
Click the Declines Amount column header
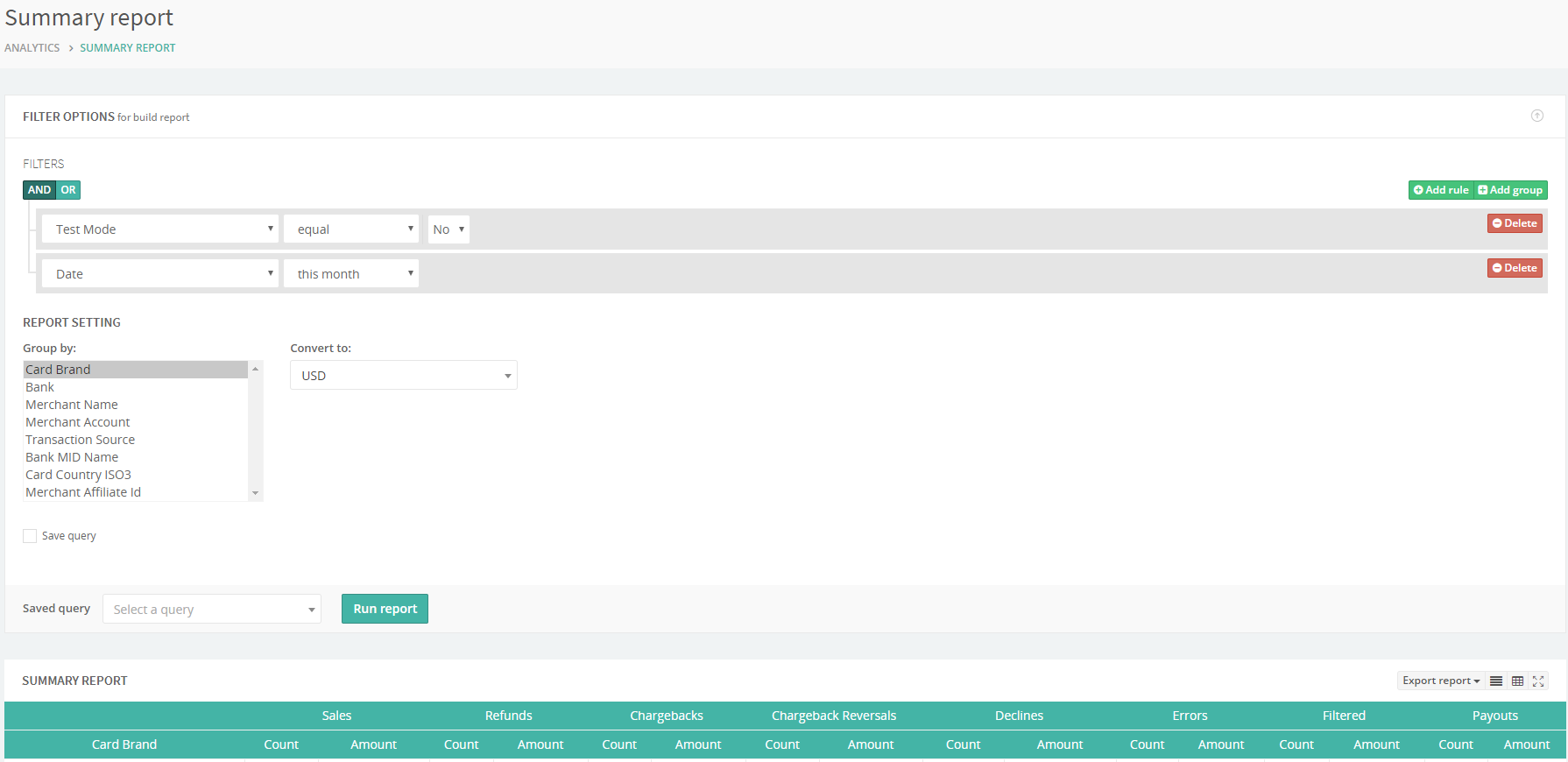pos(1060,744)
